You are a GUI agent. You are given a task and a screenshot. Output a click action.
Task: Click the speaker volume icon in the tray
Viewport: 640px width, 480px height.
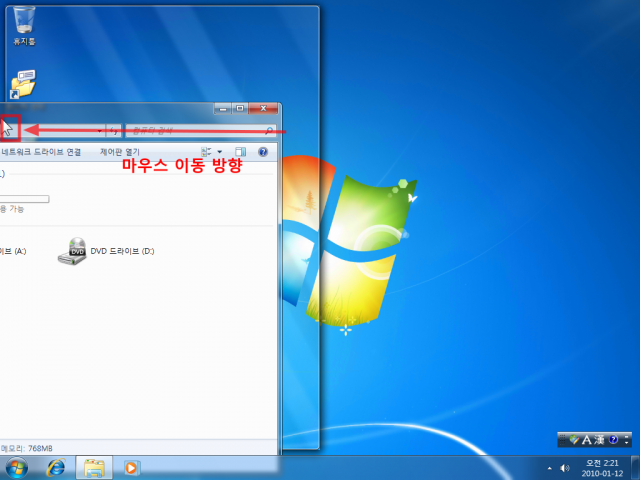pos(565,468)
